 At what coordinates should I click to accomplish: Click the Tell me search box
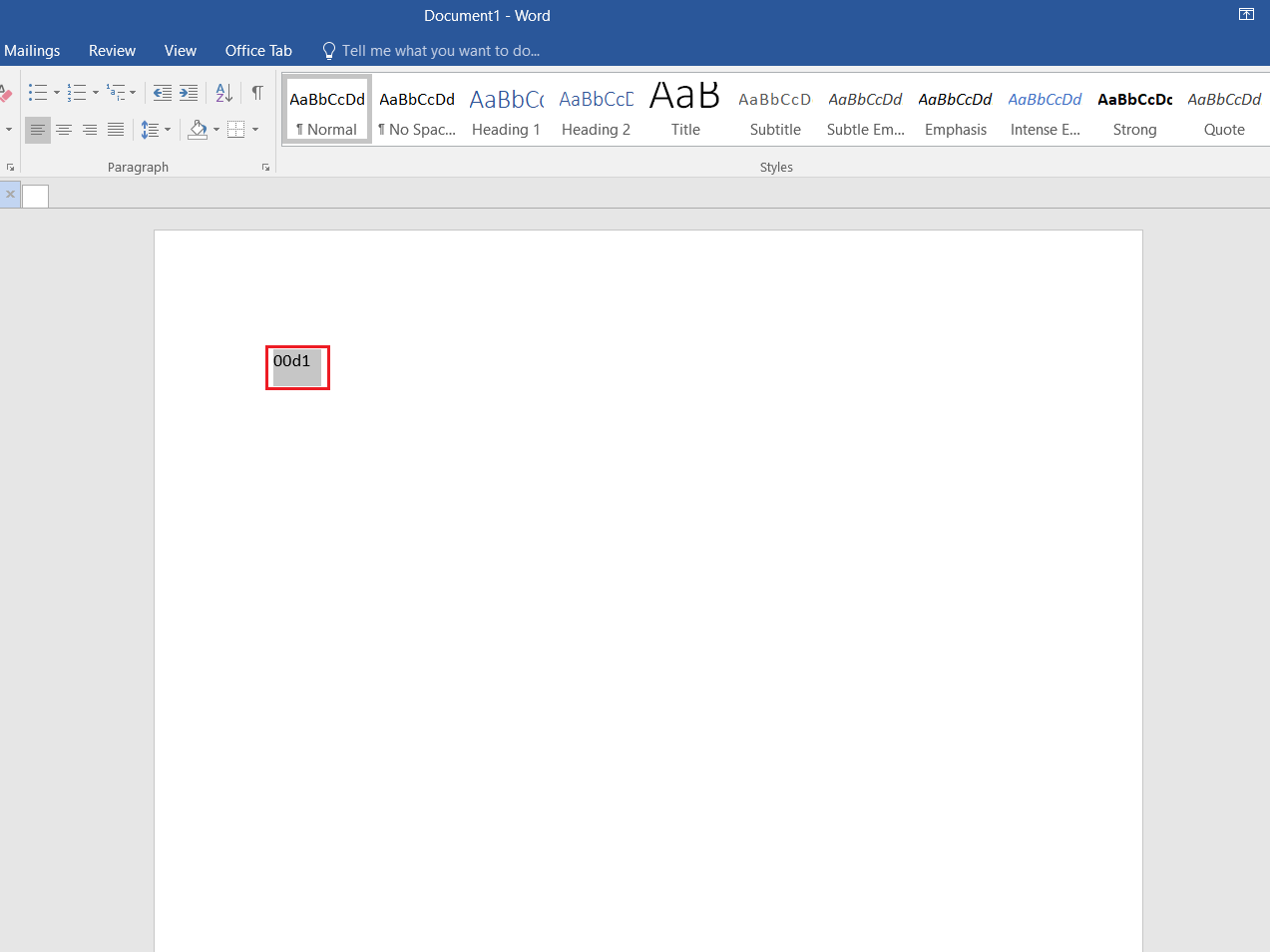pos(440,51)
